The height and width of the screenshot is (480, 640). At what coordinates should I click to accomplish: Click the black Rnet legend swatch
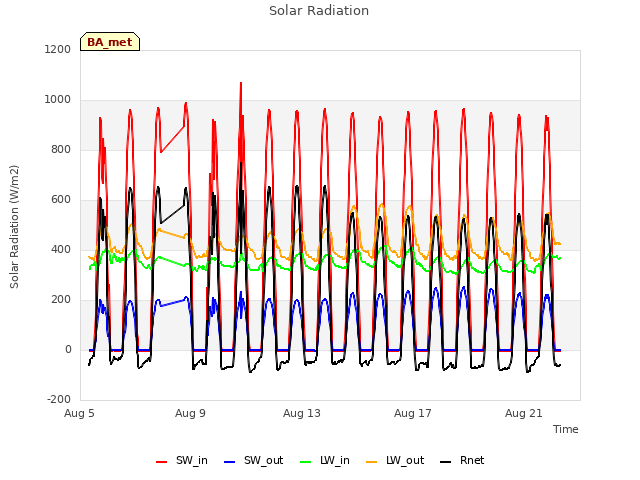(446, 462)
